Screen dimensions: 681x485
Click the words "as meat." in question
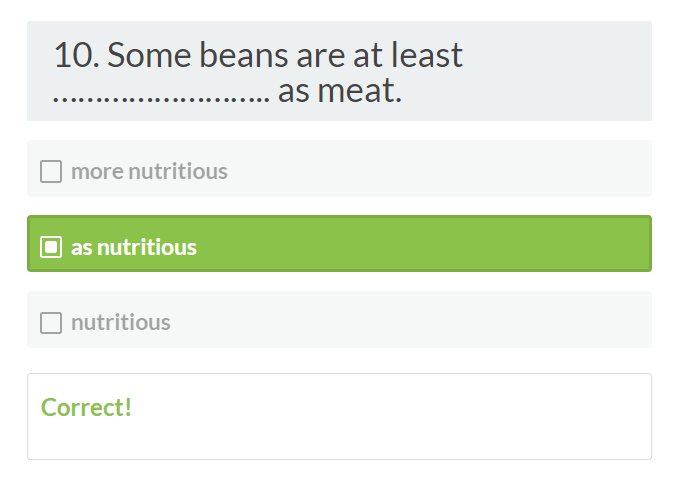(x=340, y=92)
